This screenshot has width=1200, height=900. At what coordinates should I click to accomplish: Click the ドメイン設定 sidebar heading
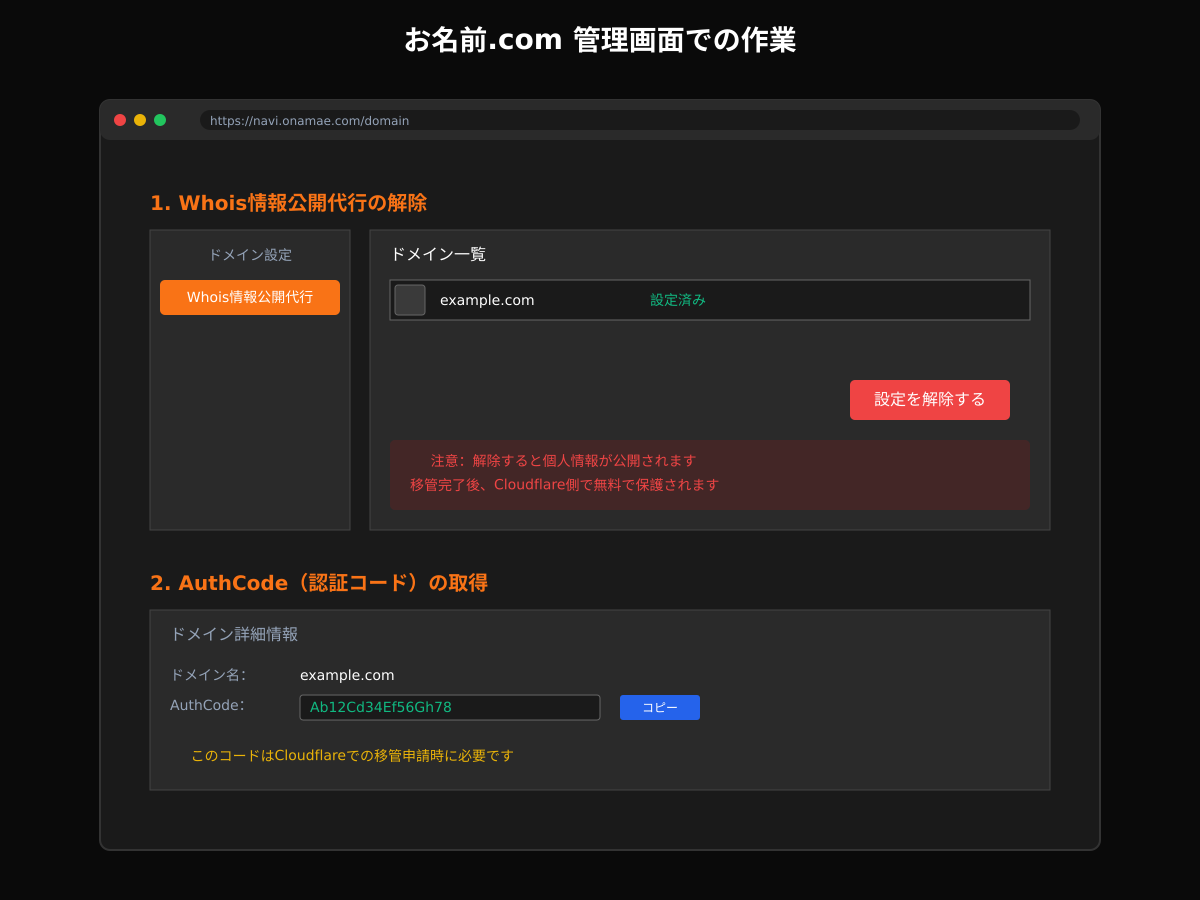[x=250, y=255]
